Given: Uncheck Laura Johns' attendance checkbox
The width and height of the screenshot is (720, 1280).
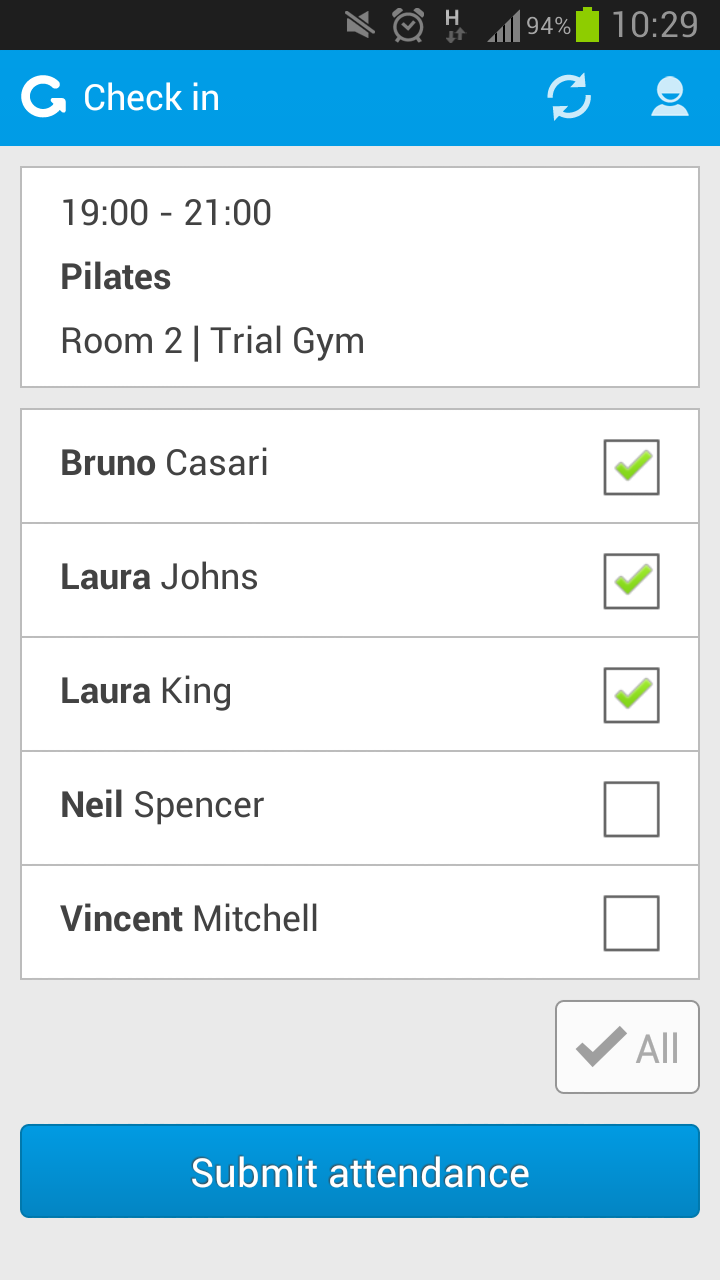Looking at the screenshot, I should point(632,581).
